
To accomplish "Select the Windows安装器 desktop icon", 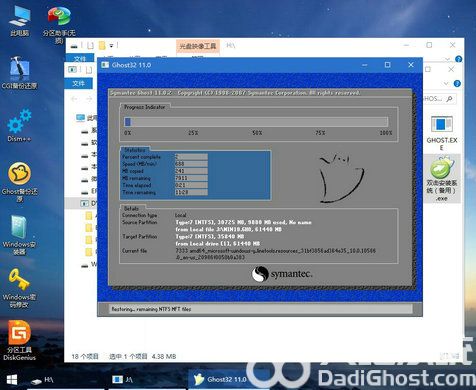I will 19,235.
